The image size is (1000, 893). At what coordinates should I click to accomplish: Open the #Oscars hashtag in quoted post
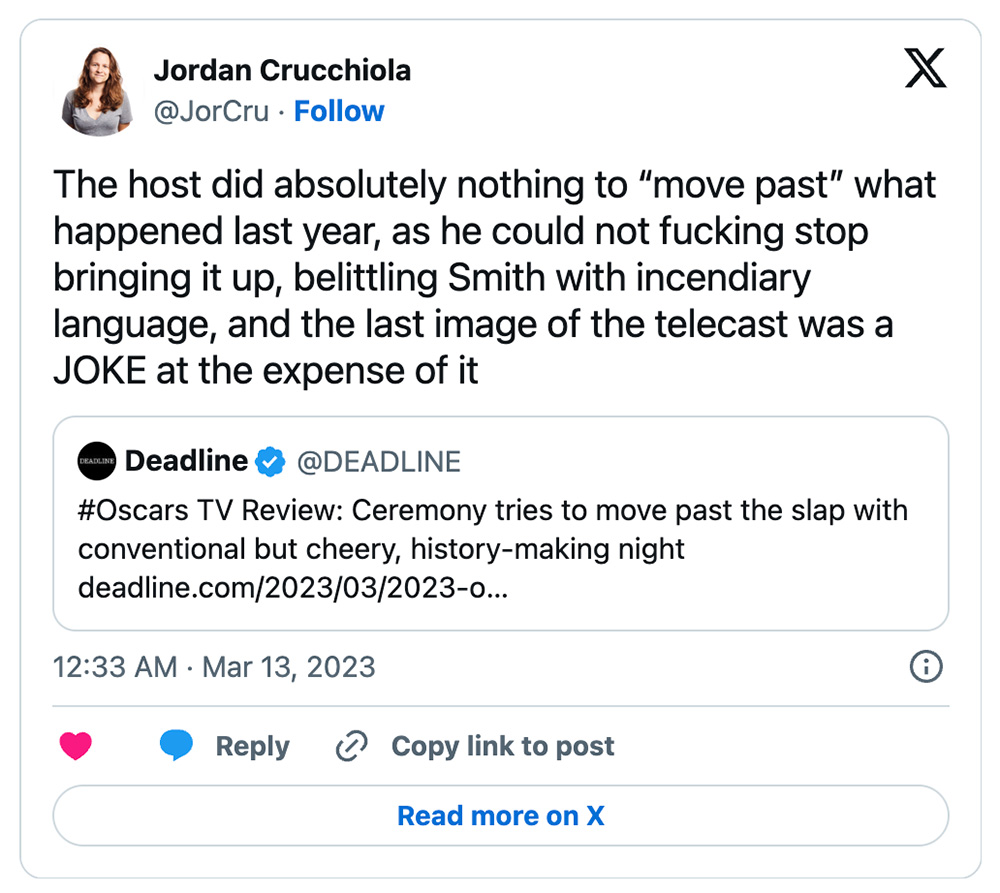[133, 510]
